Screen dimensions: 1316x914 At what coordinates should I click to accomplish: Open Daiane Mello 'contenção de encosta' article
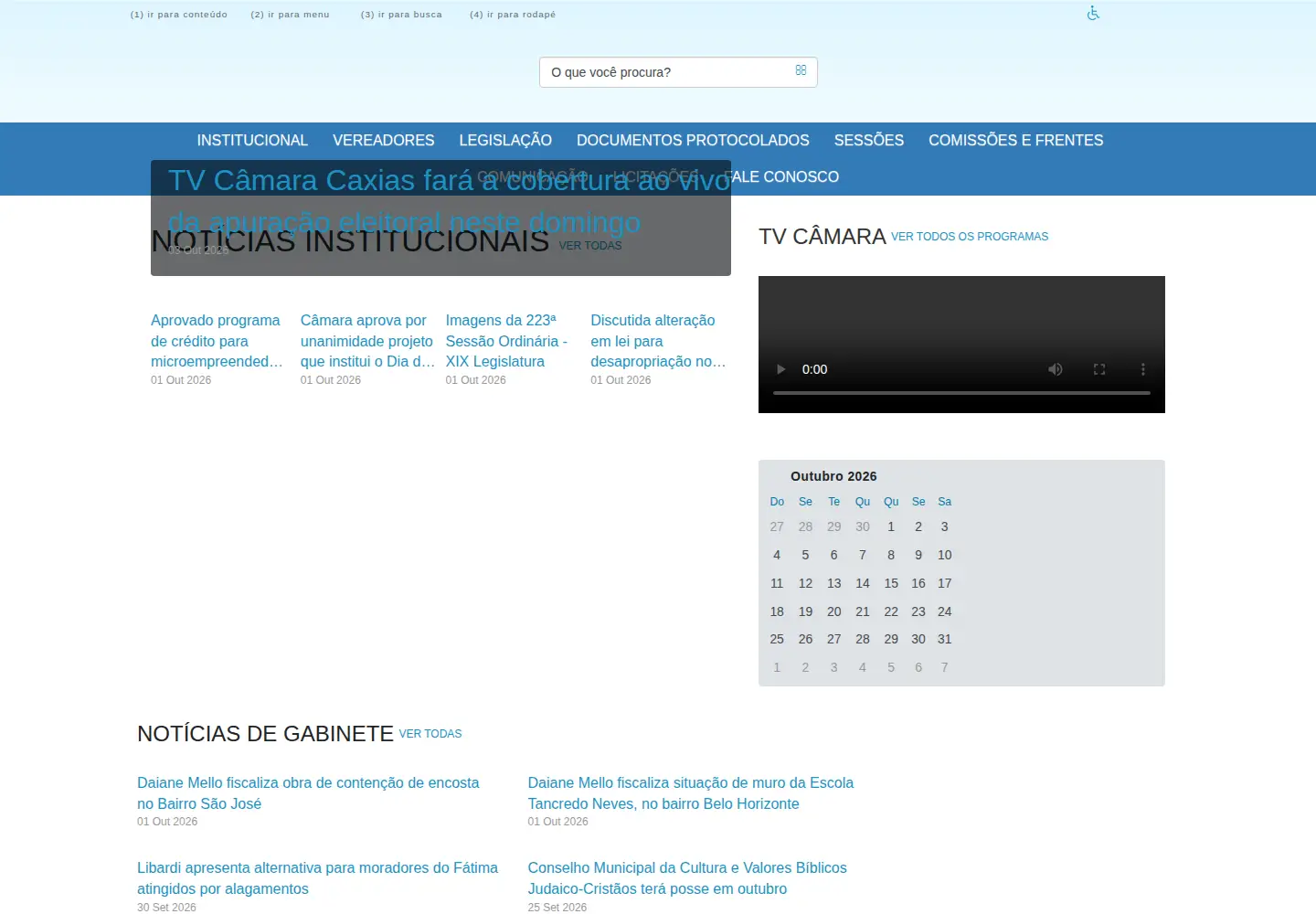click(308, 793)
